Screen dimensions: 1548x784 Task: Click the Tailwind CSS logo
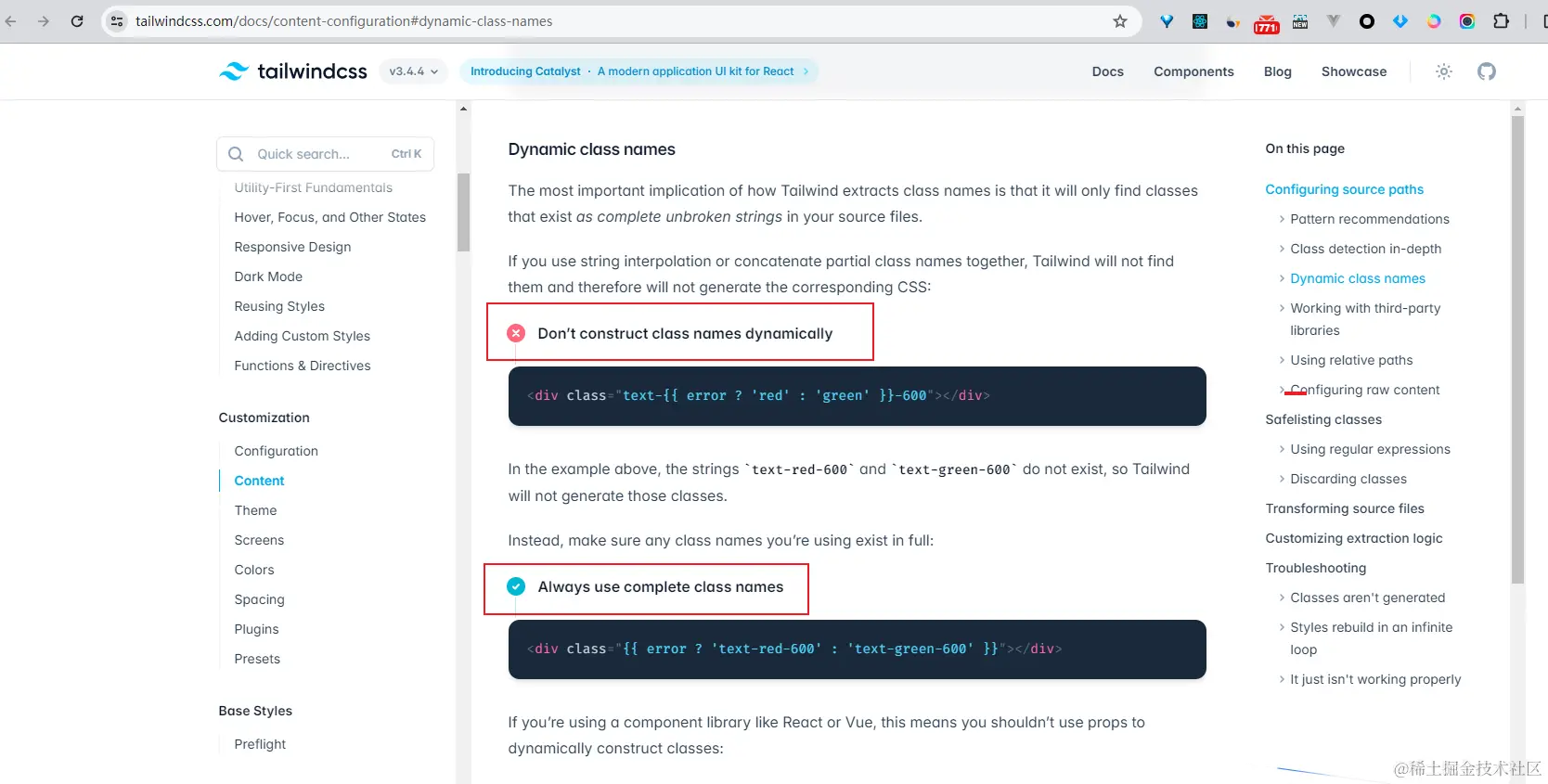pos(292,71)
